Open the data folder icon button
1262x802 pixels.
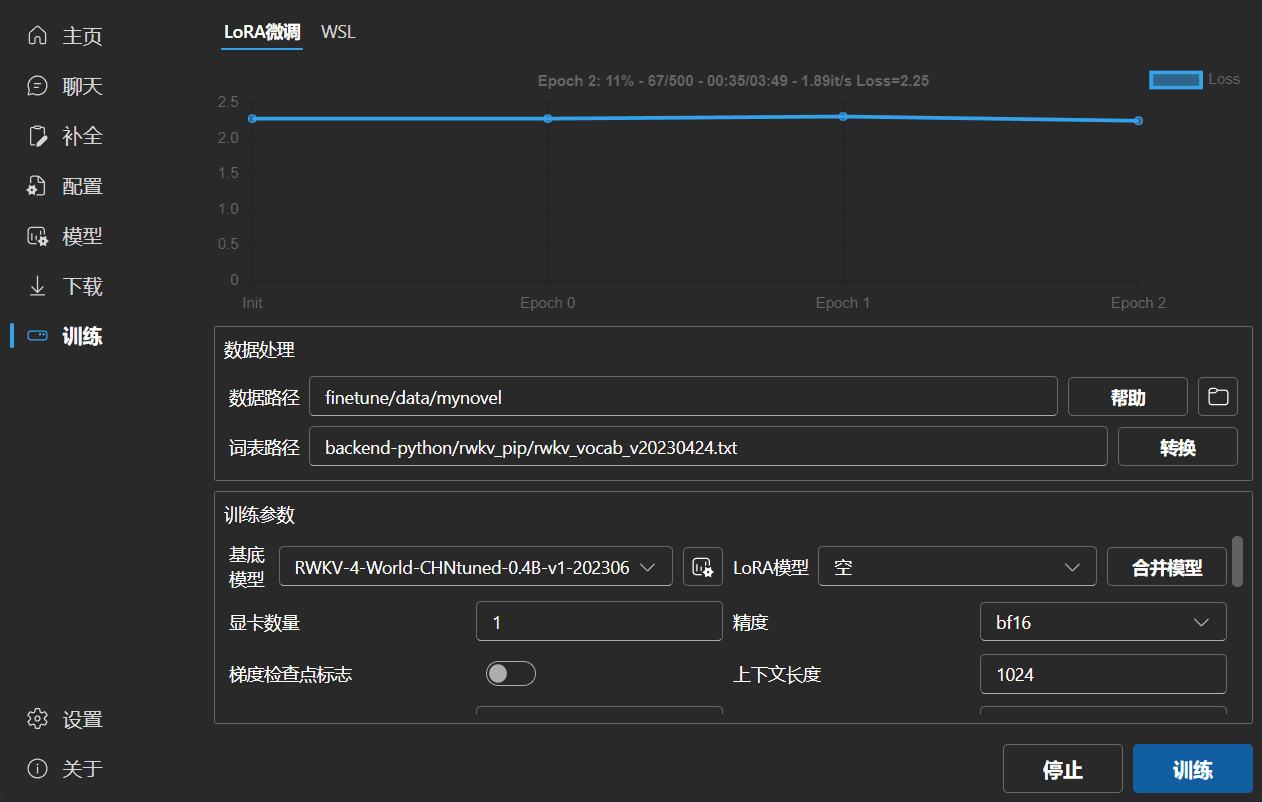coord(1218,397)
